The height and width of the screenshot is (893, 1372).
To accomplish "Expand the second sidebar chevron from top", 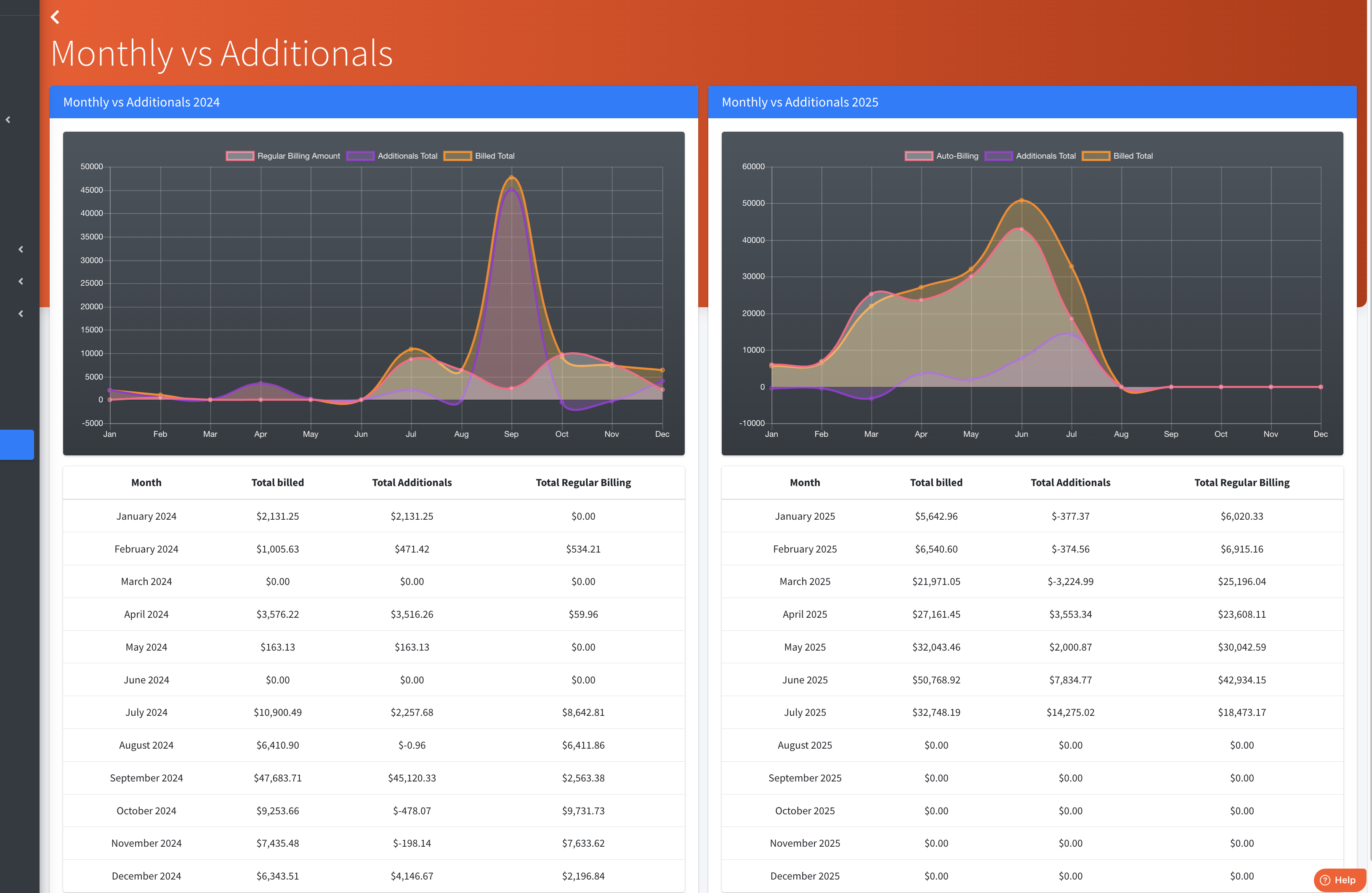I will click(21, 250).
